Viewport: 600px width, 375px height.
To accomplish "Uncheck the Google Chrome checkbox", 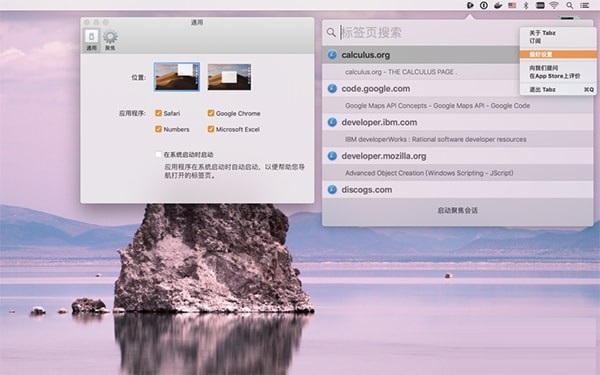I will 211,113.
